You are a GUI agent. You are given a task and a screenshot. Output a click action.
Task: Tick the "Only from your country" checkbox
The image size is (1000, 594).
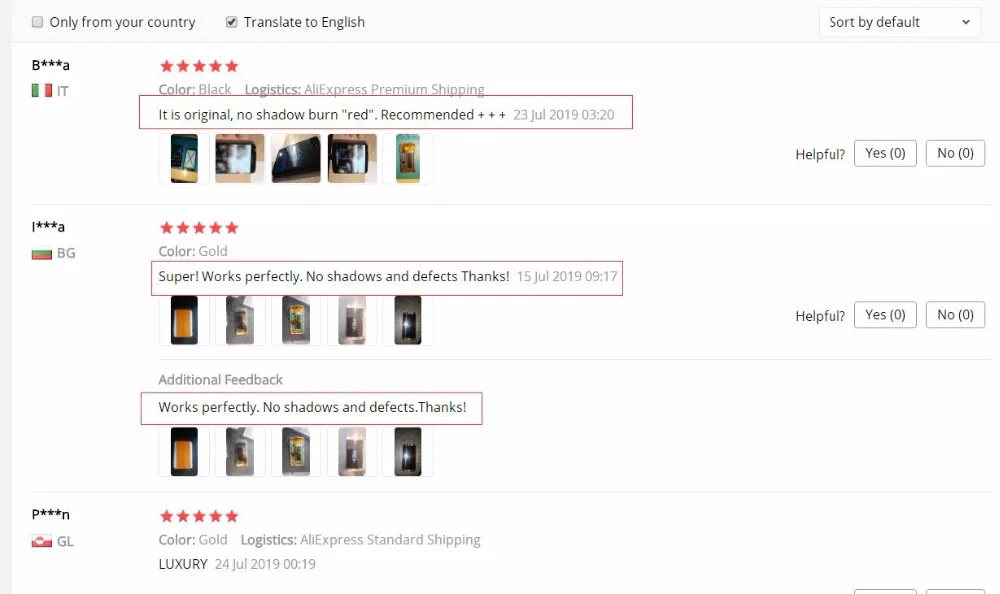[38, 22]
